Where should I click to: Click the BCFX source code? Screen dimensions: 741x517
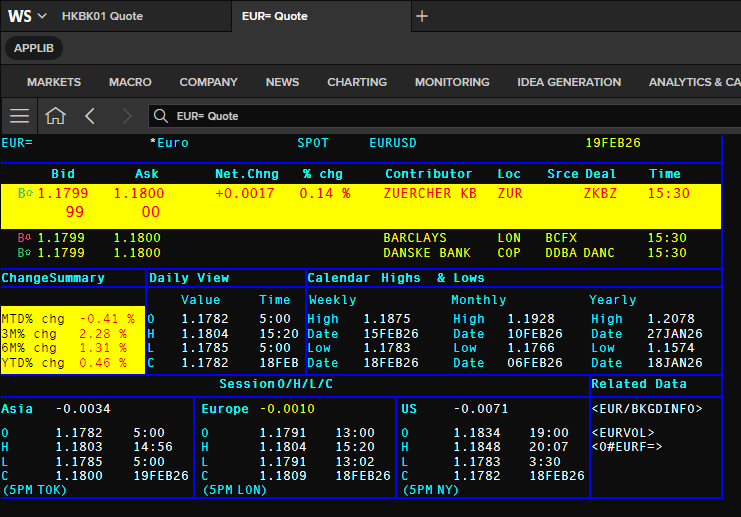coord(561,238)
